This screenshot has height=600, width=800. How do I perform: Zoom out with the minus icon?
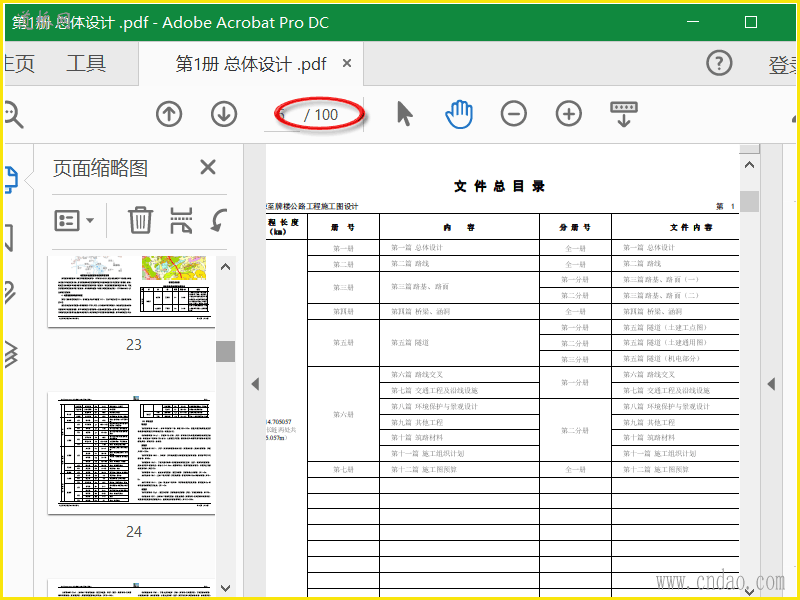[514, 113]
